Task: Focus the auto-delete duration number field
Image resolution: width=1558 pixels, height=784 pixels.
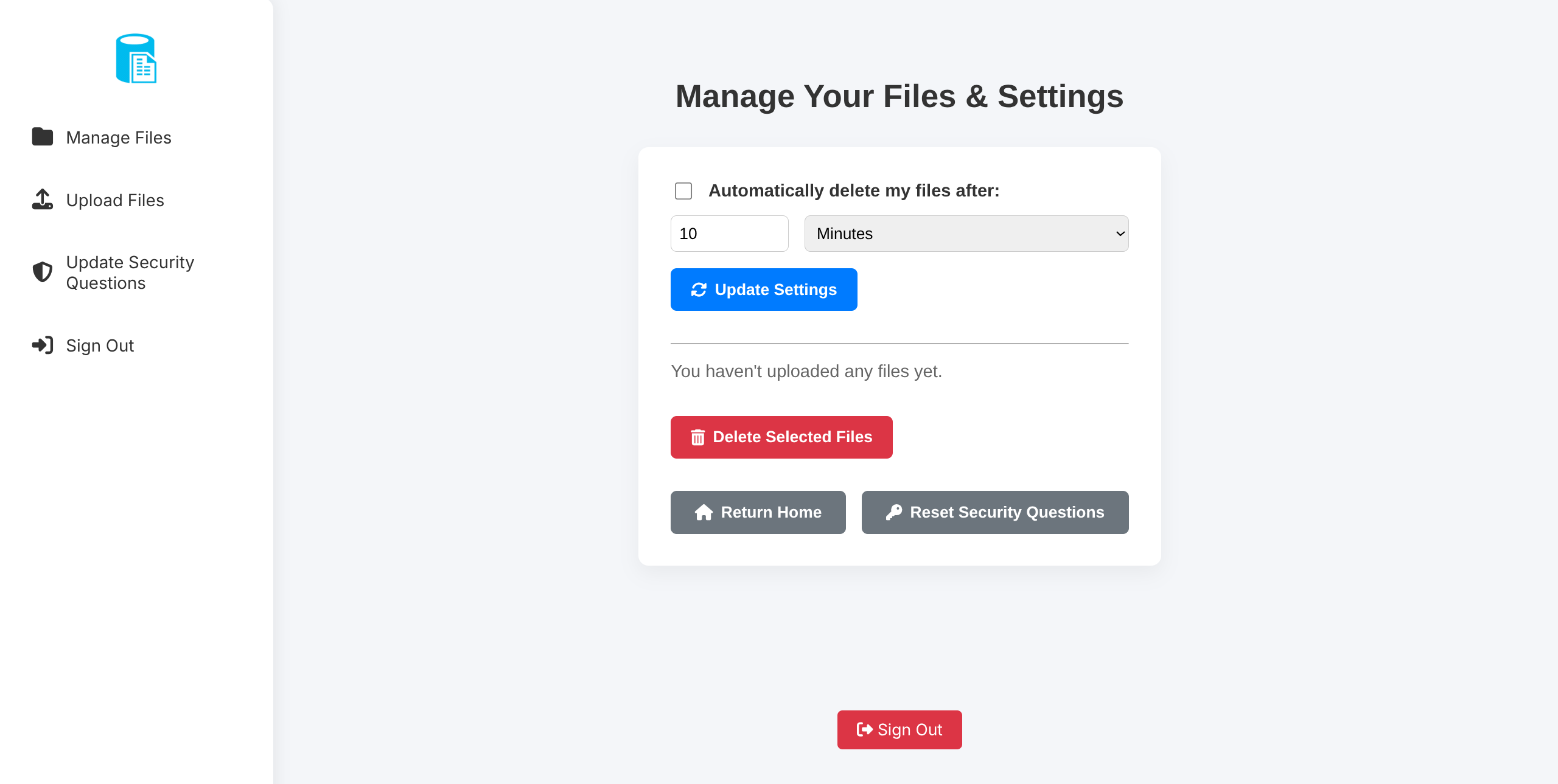Action: click(x=729, y=234)
